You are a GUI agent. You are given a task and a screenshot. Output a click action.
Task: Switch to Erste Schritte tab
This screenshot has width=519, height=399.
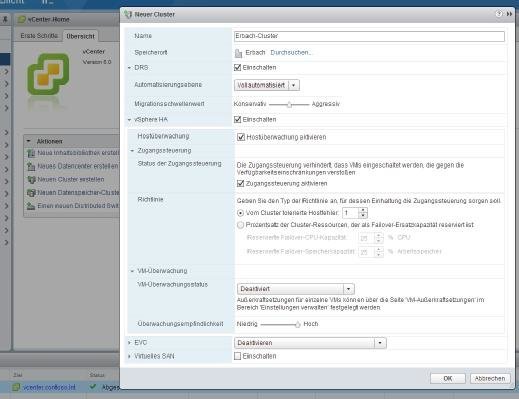point(39,36)
